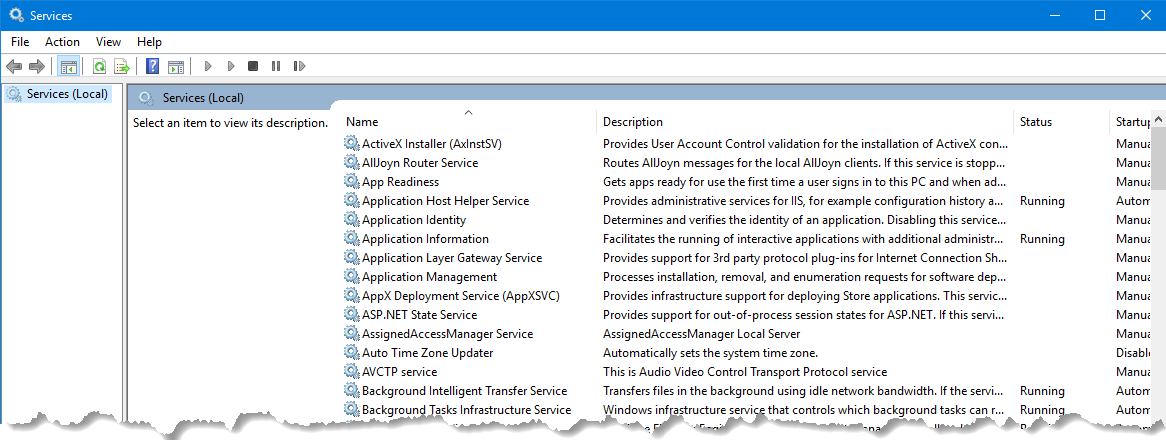Click 'Automatically sets the system time zone.' description

pyautogui.click(x=710, y=352)
